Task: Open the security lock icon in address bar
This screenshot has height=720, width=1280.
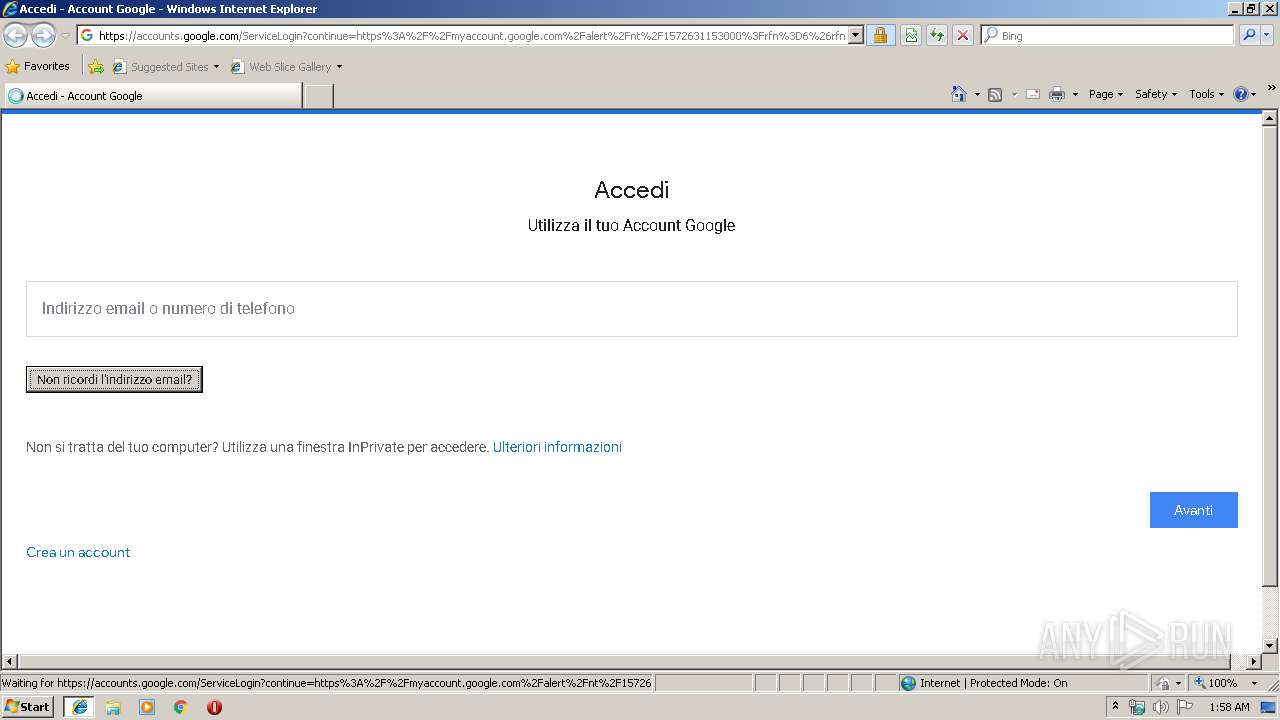Action: 880,36
